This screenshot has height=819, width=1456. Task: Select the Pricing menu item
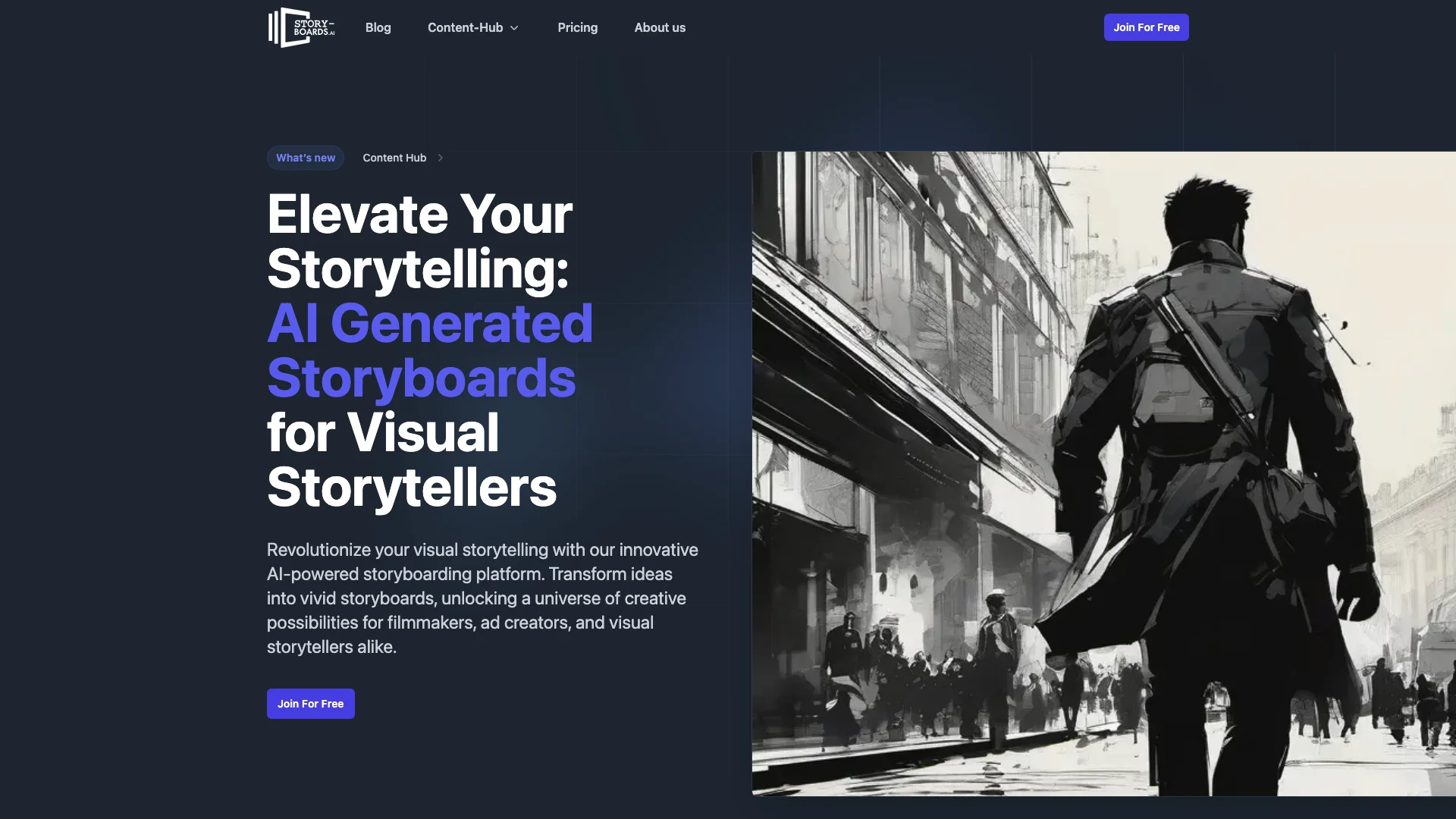click(x=578, y=27)
